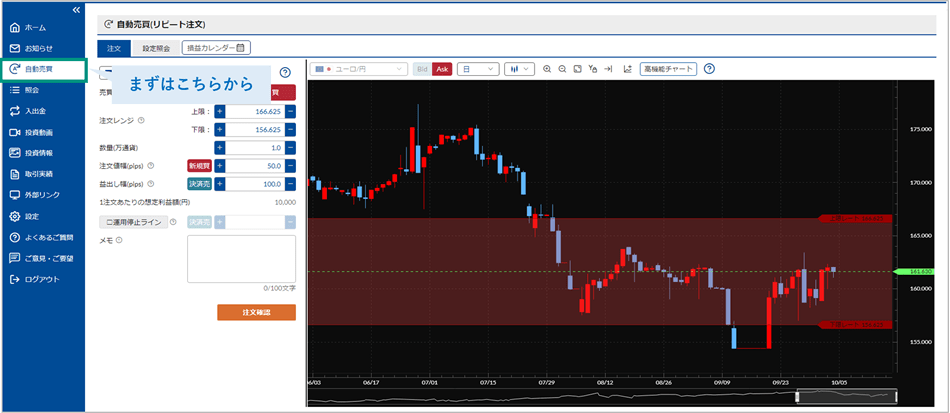Open 設定 gear in the sidebar
950x413 pixels.
(15, 216)
